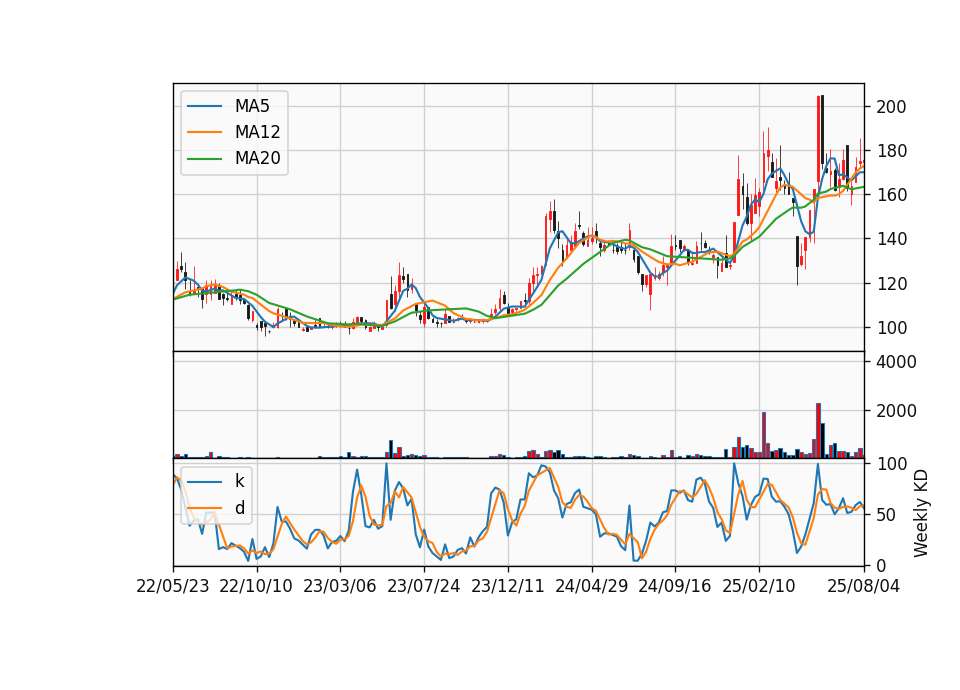This screenshot has height=690, width=960.
Task: Click the d legend label in KD panel
Action: click(239, 508)
